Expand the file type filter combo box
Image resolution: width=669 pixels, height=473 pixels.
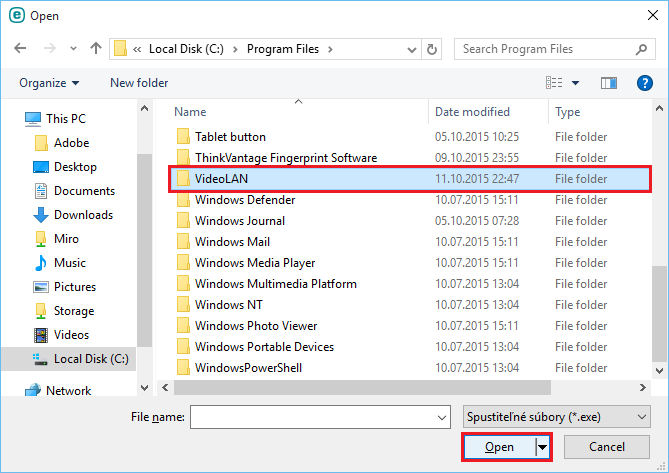[x=556, y=415]
